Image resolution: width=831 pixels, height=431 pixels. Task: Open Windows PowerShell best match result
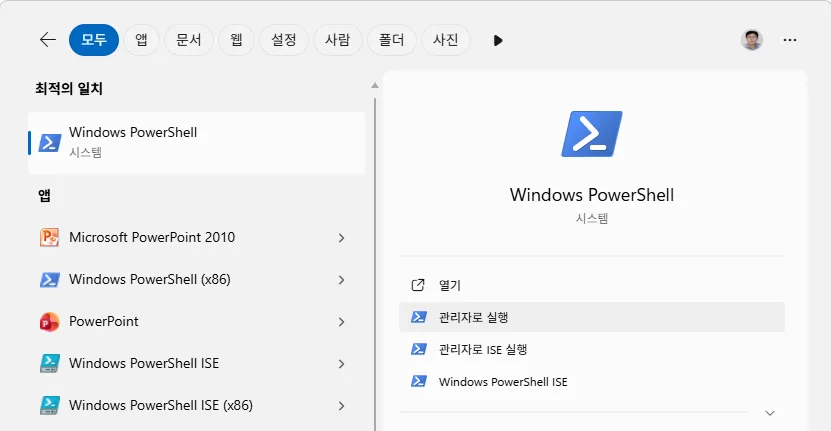point(197,143)
